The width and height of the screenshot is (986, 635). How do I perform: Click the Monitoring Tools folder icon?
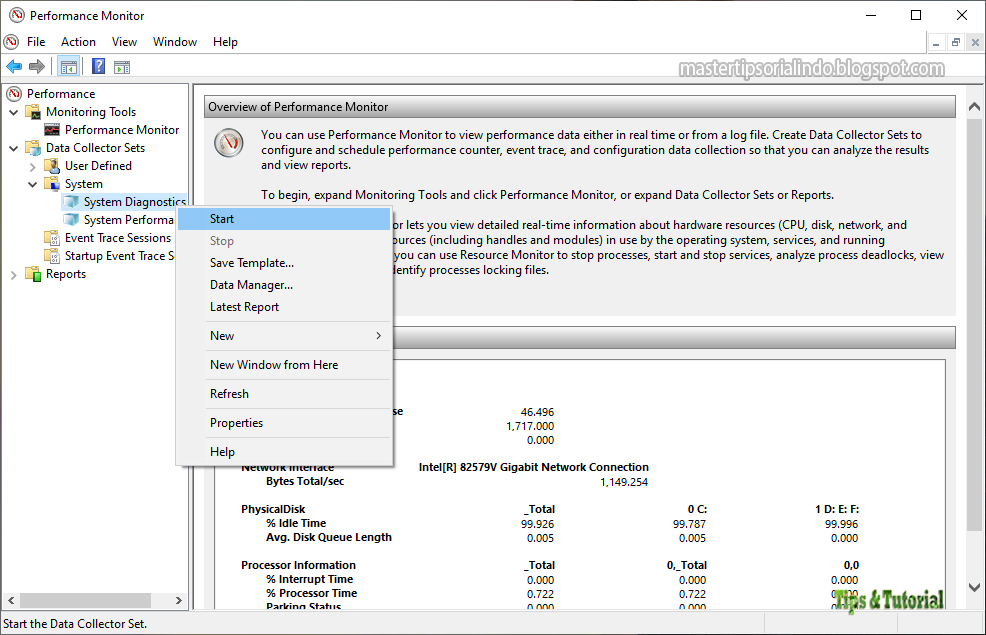tap(33, 111)
